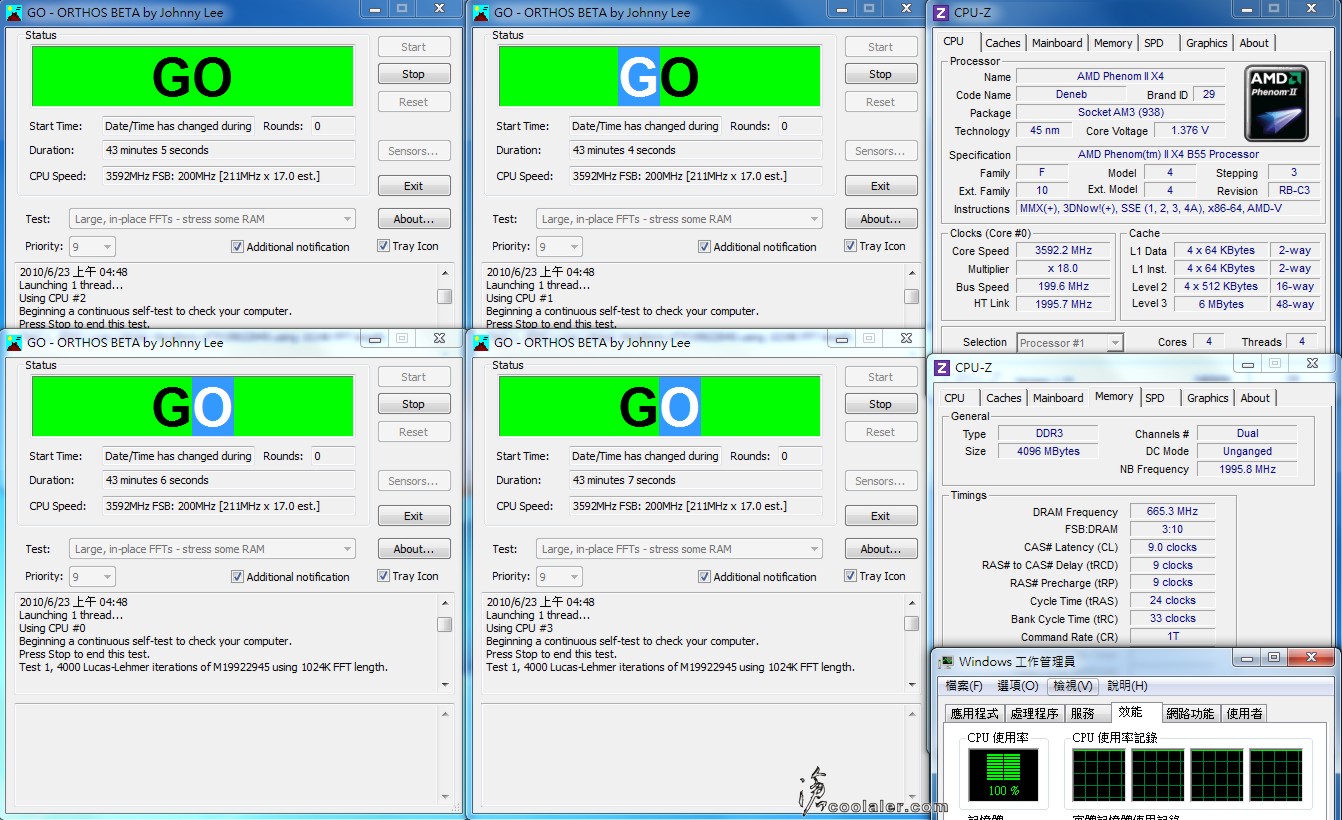The image size is (1342, 820).
Task: Click the AMD Phenom II logo in CPU-Z
Action: click(x=1276, y=103)
